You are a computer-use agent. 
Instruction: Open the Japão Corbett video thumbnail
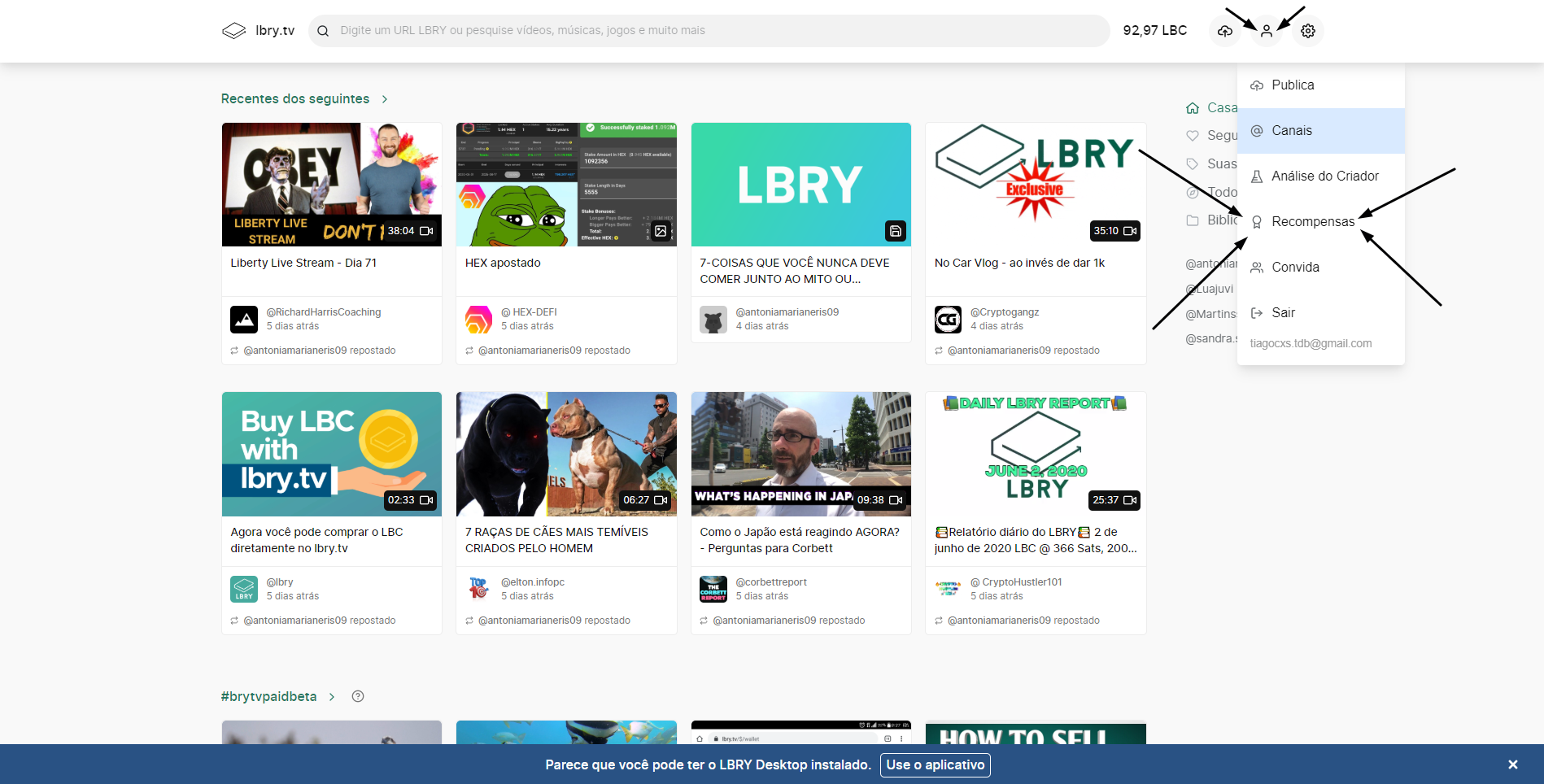pos(801,455)
